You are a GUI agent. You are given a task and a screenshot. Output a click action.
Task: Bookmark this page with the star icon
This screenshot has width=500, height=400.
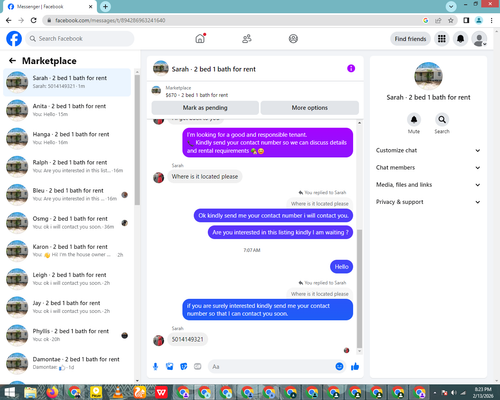tap(451, 20)
